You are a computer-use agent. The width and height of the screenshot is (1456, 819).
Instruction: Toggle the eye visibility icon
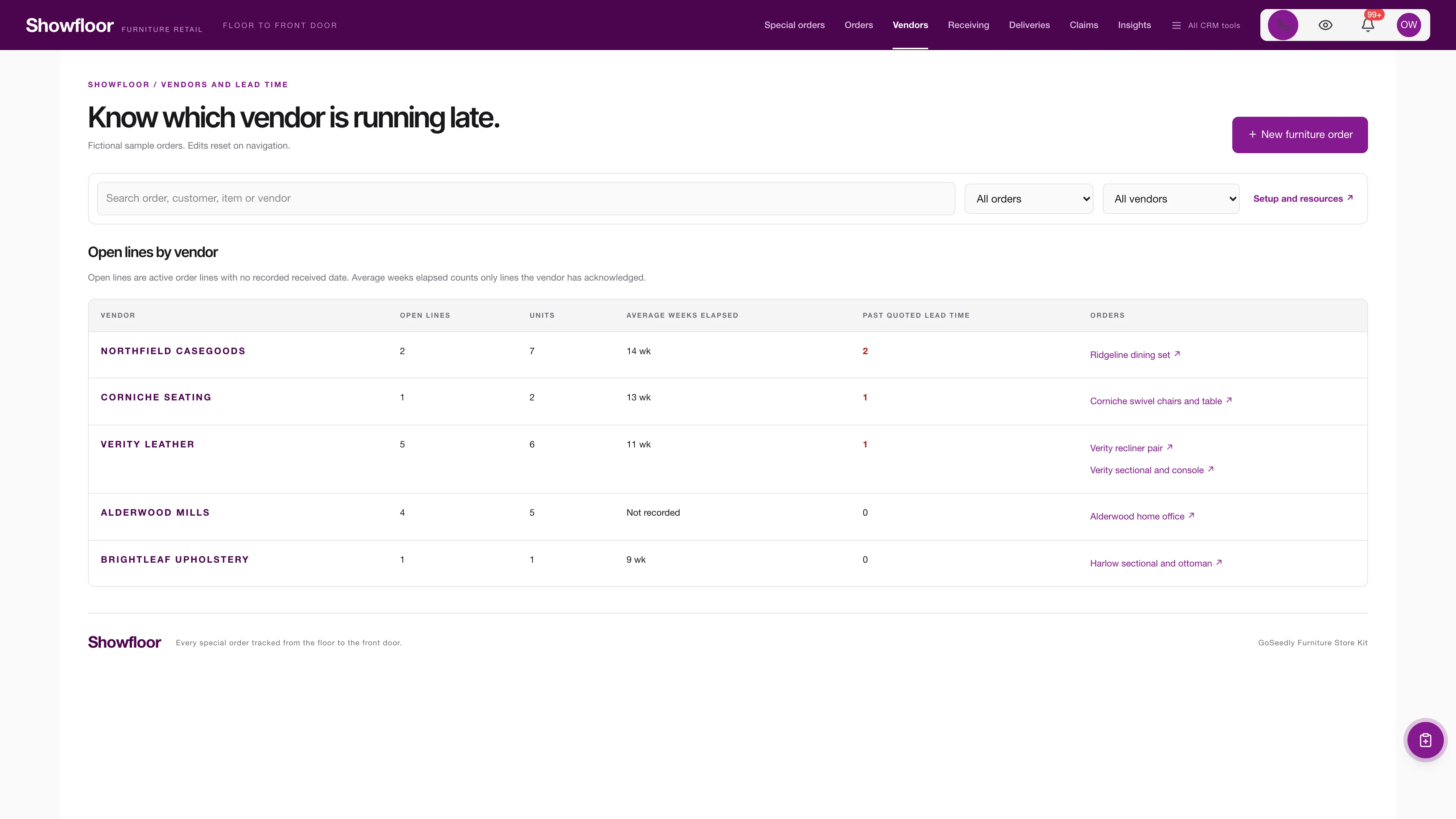coord(1325,25)
